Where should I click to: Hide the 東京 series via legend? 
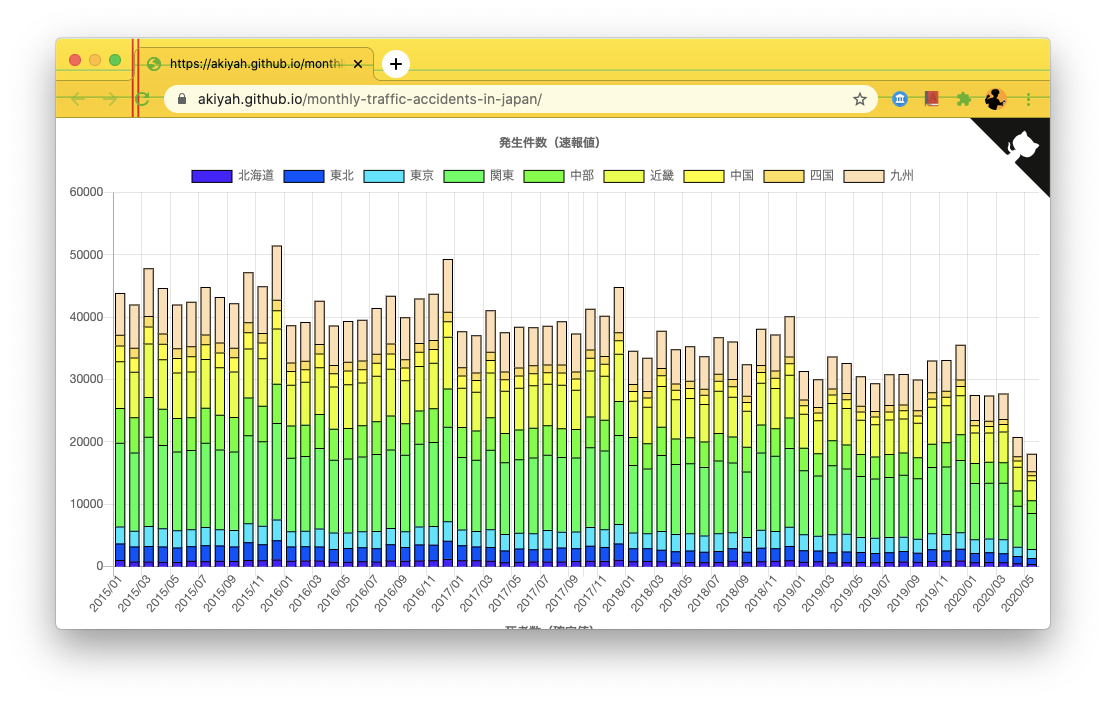pos(399,176)
